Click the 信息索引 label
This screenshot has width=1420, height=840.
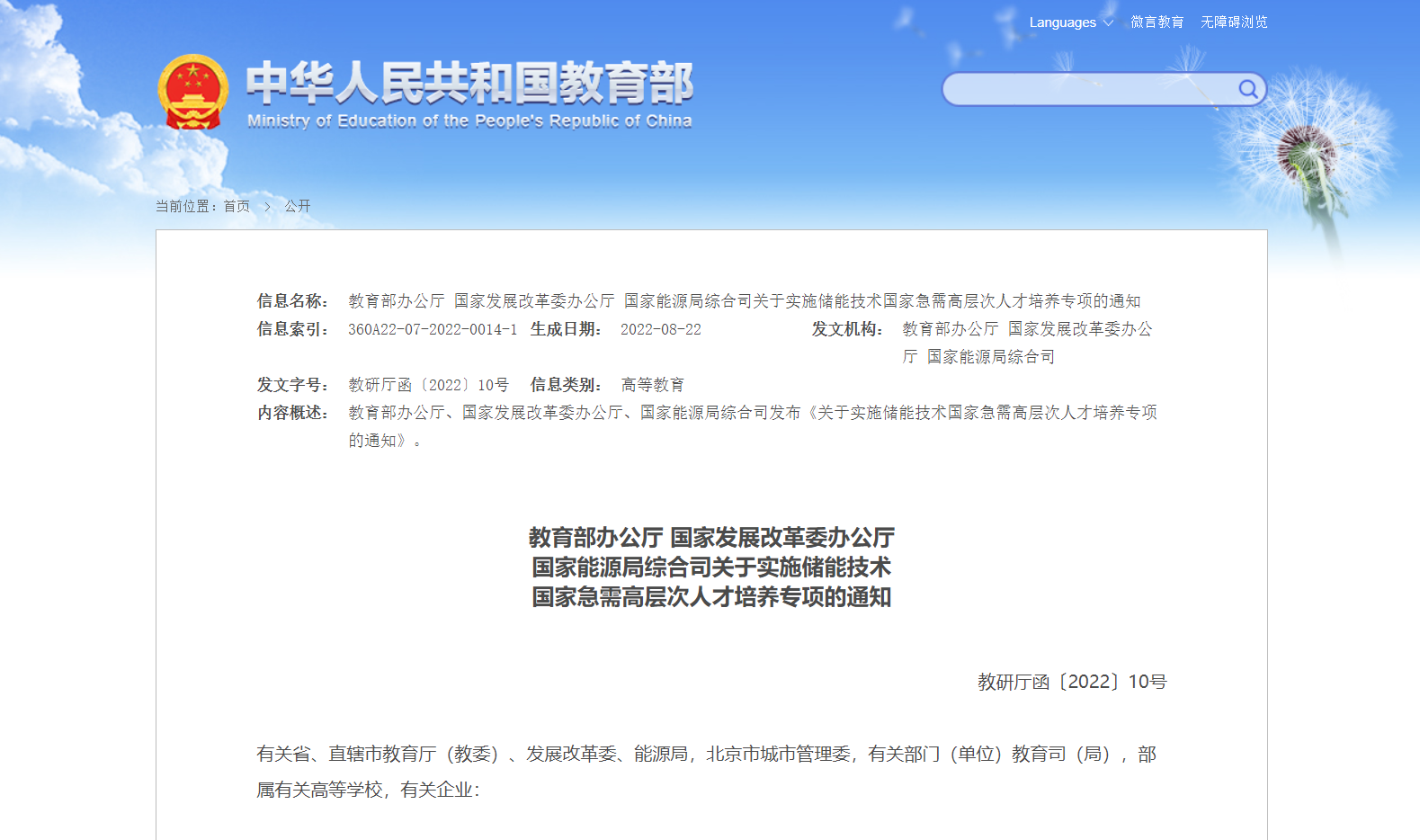click(x=292, y=329)
